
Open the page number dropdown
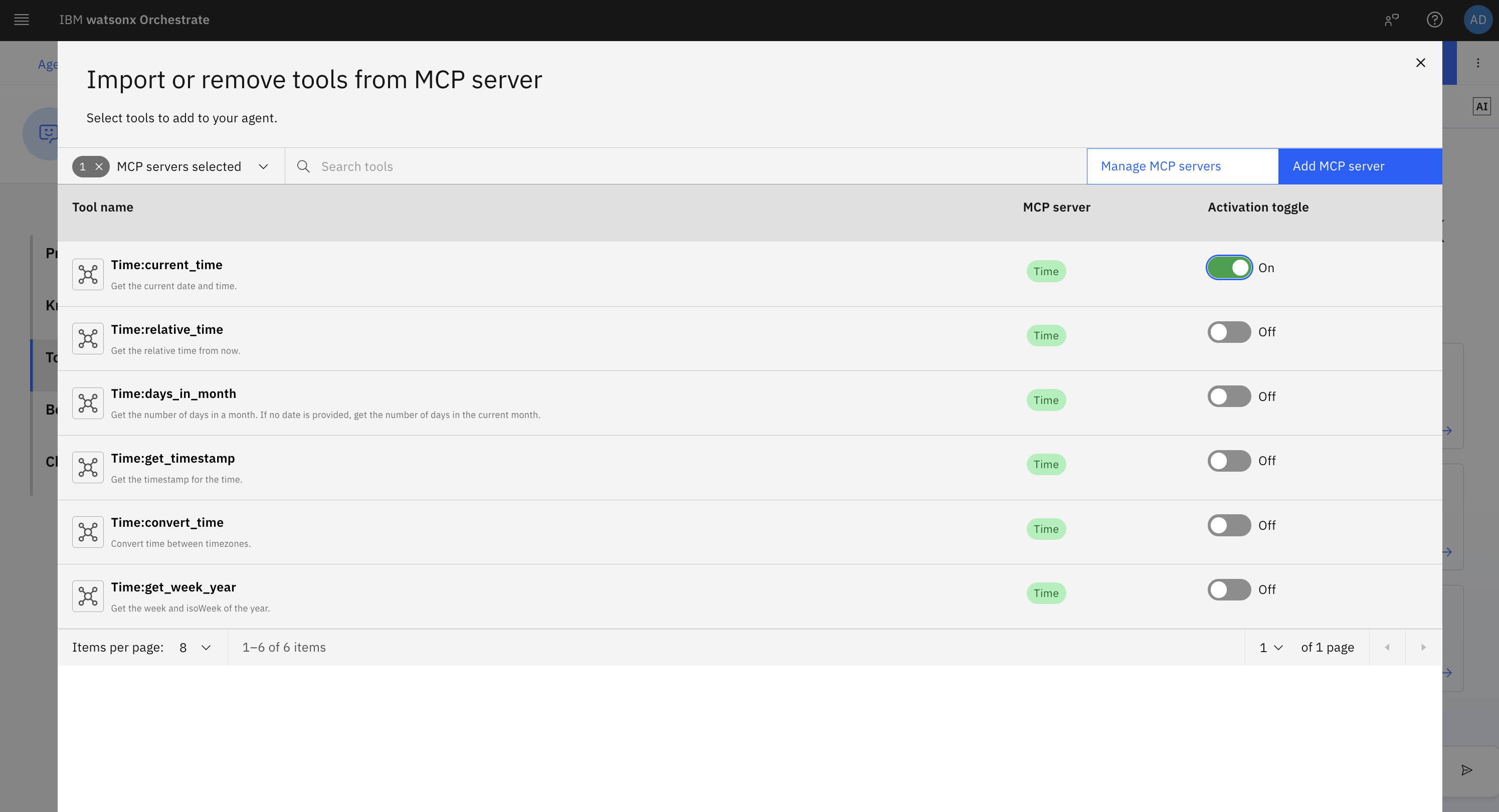coord(1271,648)
